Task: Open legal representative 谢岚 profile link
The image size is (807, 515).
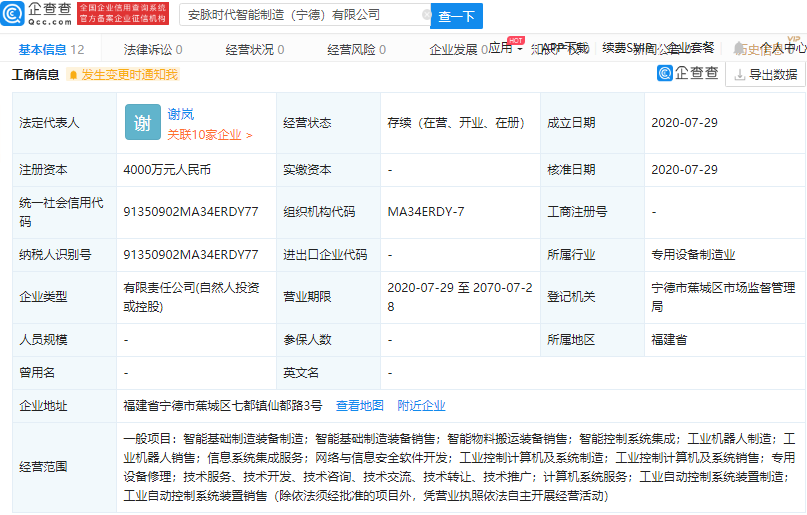Action: (181, 114)
